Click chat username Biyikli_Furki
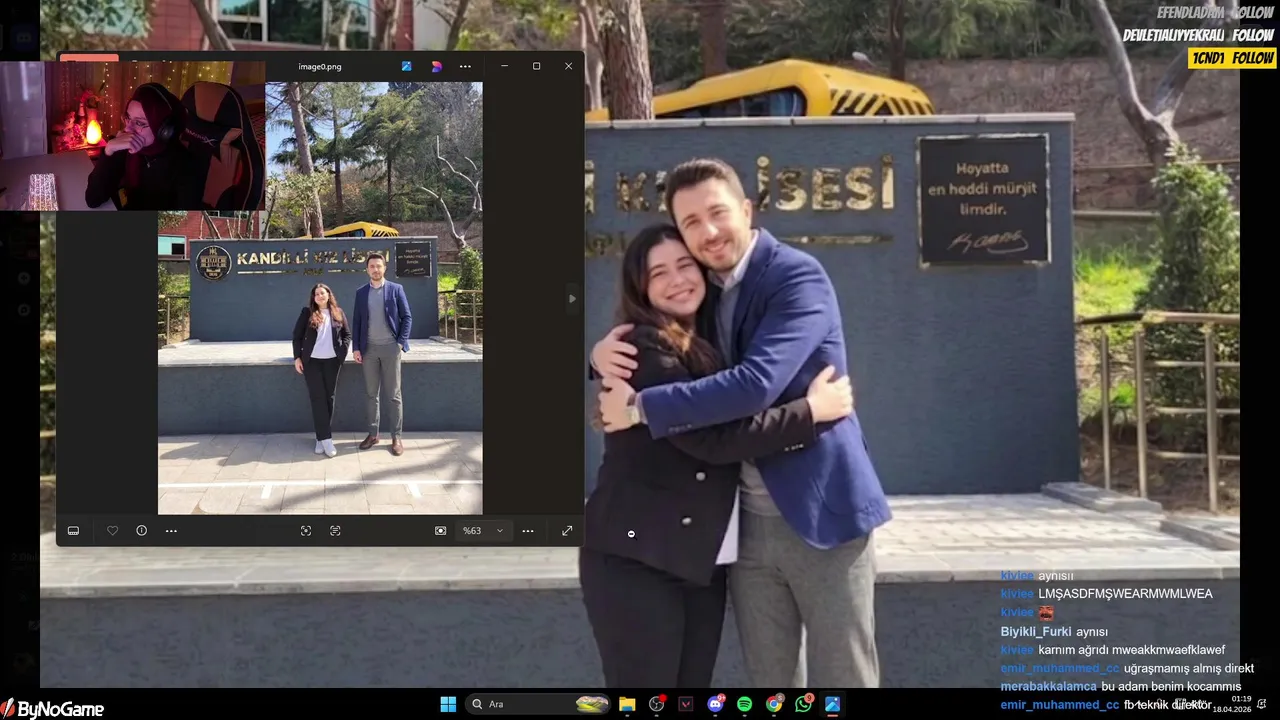Image resolution: width=1280 pixels, height=720 pixels. pyautogui.click(x=1036, y=632)
